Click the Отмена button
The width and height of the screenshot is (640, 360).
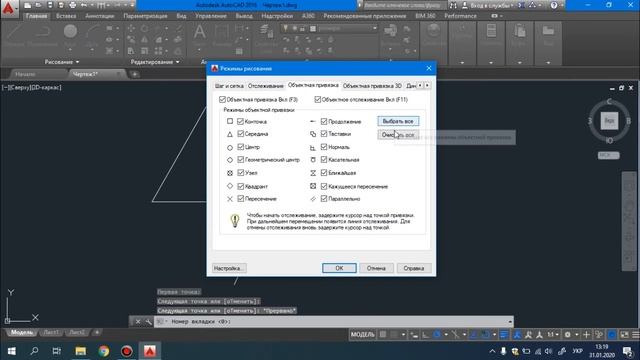(376, 268)
